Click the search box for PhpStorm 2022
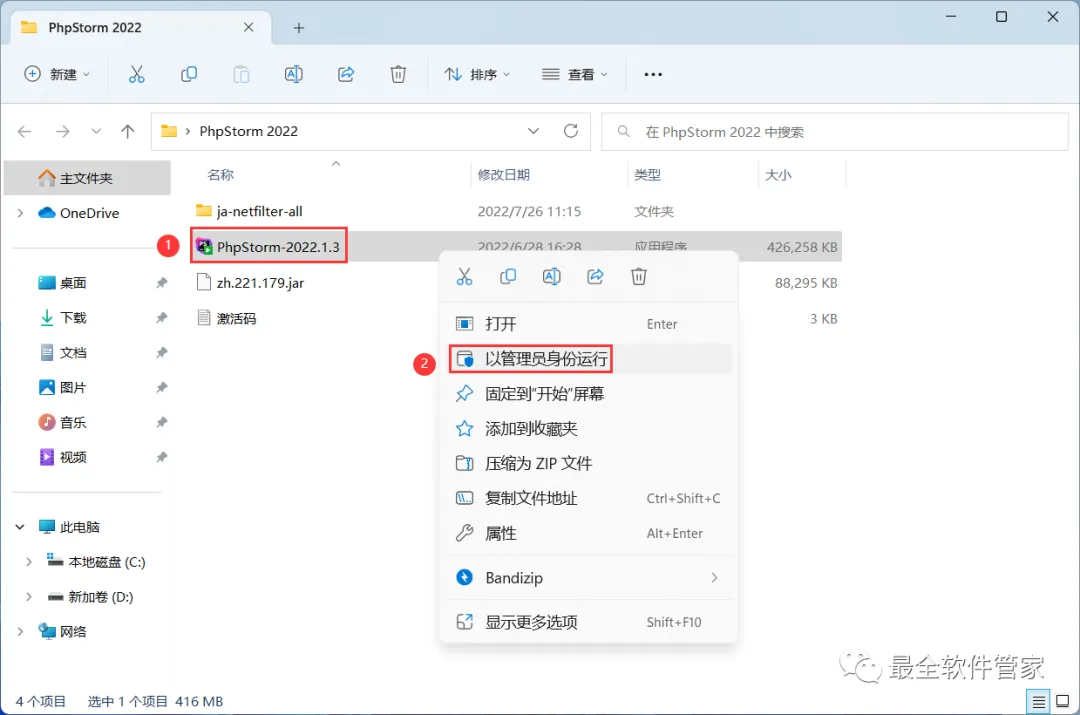The width and height of the screenshot is (1080, 715). 835,132
